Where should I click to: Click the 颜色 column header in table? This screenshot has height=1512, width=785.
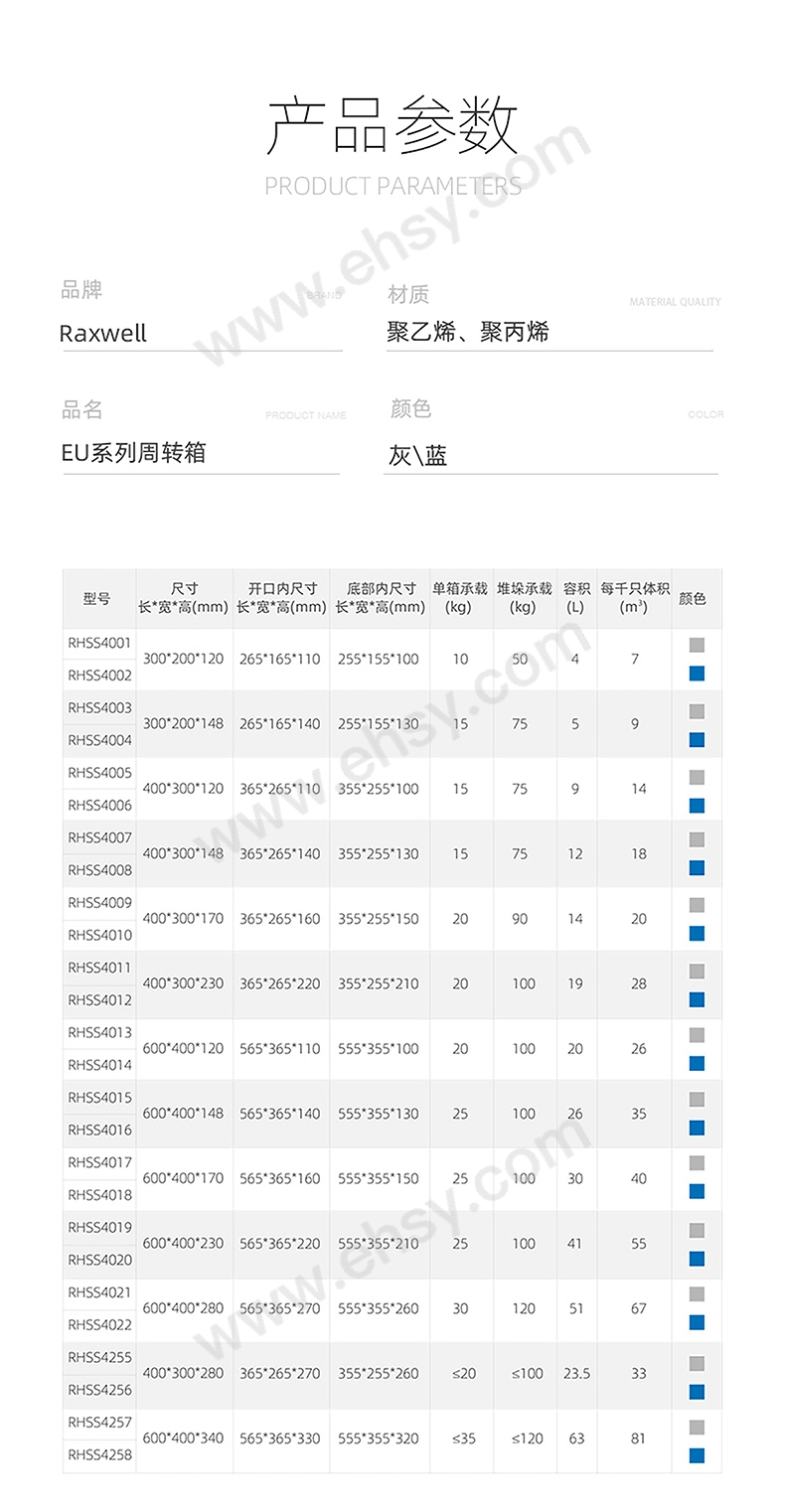(x=693, y=598)
